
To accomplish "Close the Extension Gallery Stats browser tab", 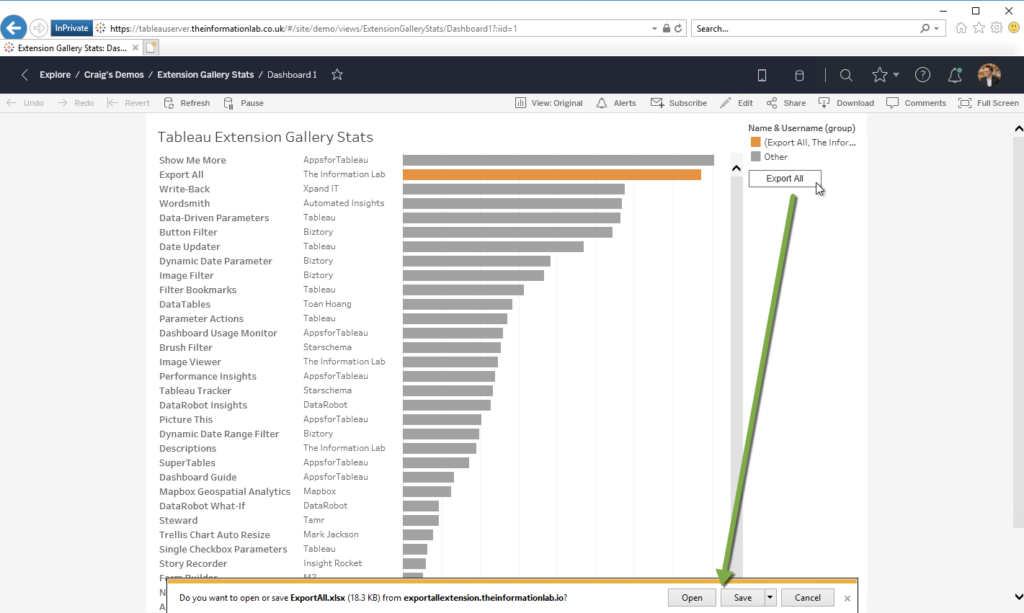I will tap(135, 48).
